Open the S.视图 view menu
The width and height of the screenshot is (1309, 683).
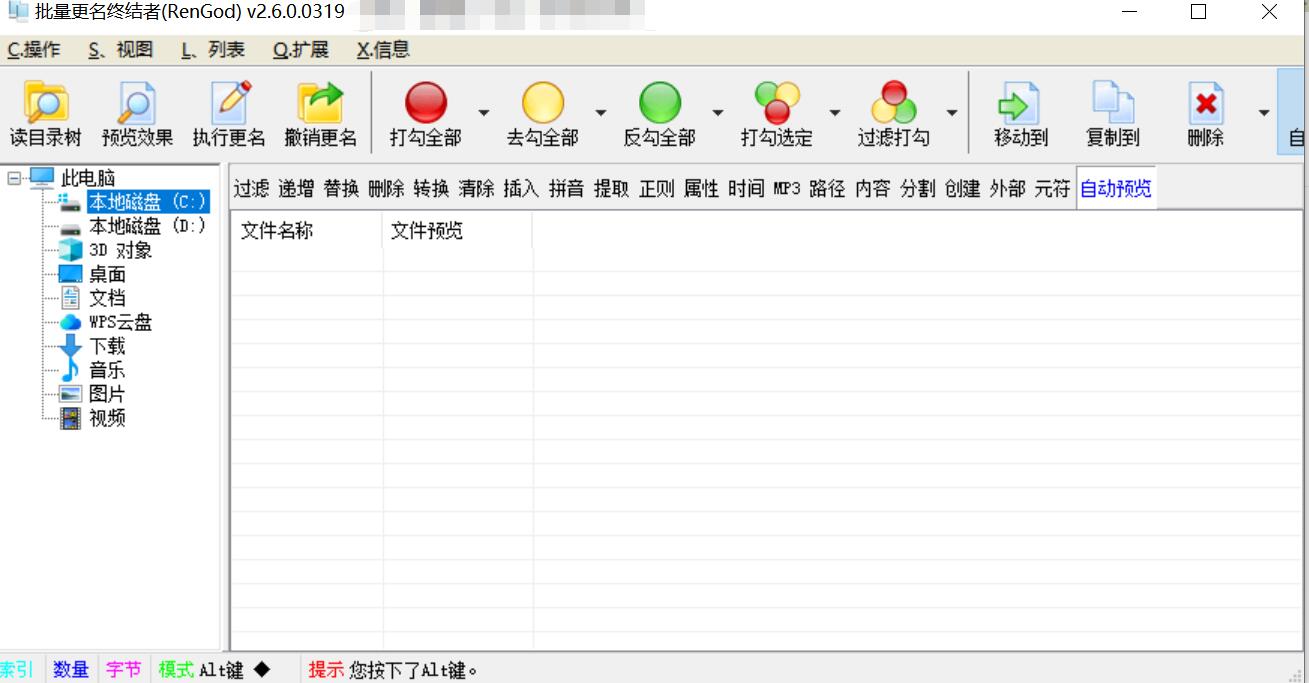[x=120, y=48]
